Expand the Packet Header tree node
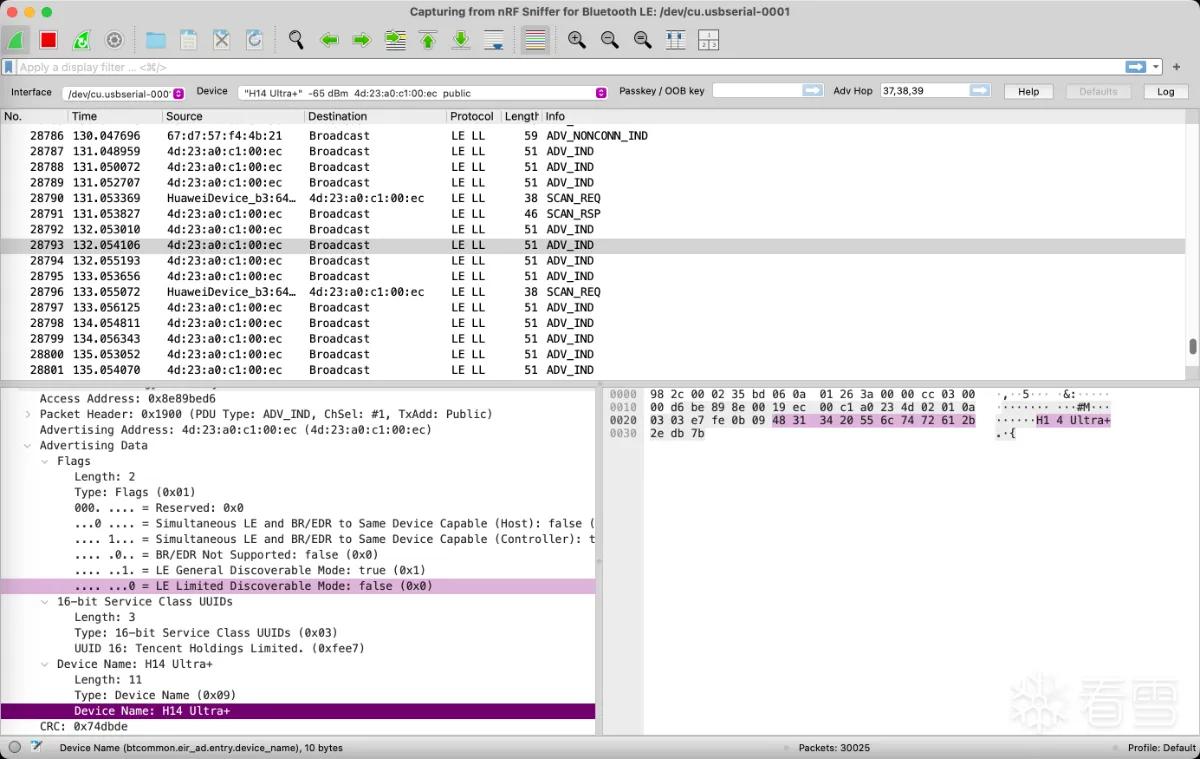 pyautogui.click(x=28, y=414)
